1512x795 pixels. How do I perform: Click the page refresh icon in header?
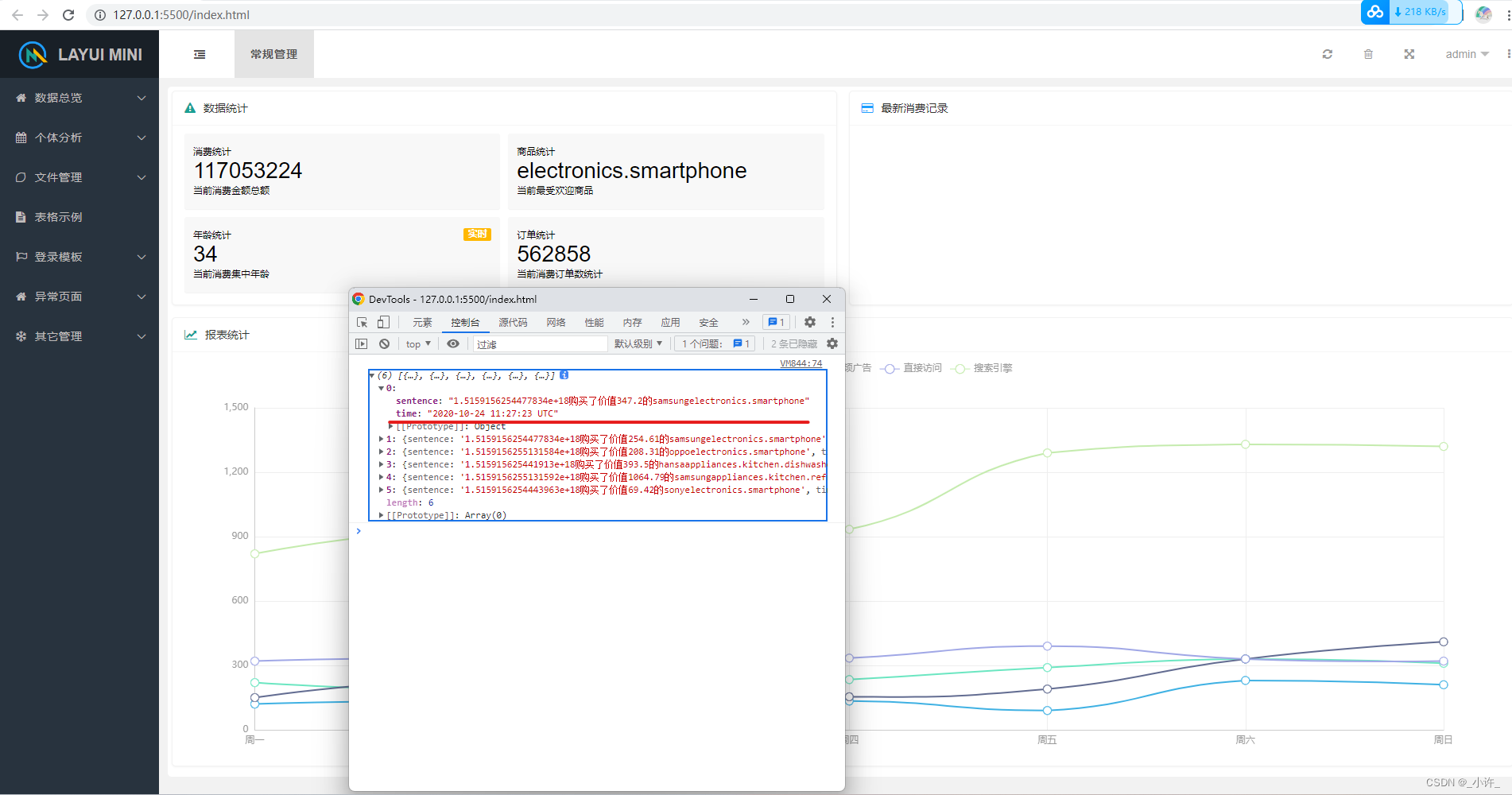click(x=1327, y=54)
